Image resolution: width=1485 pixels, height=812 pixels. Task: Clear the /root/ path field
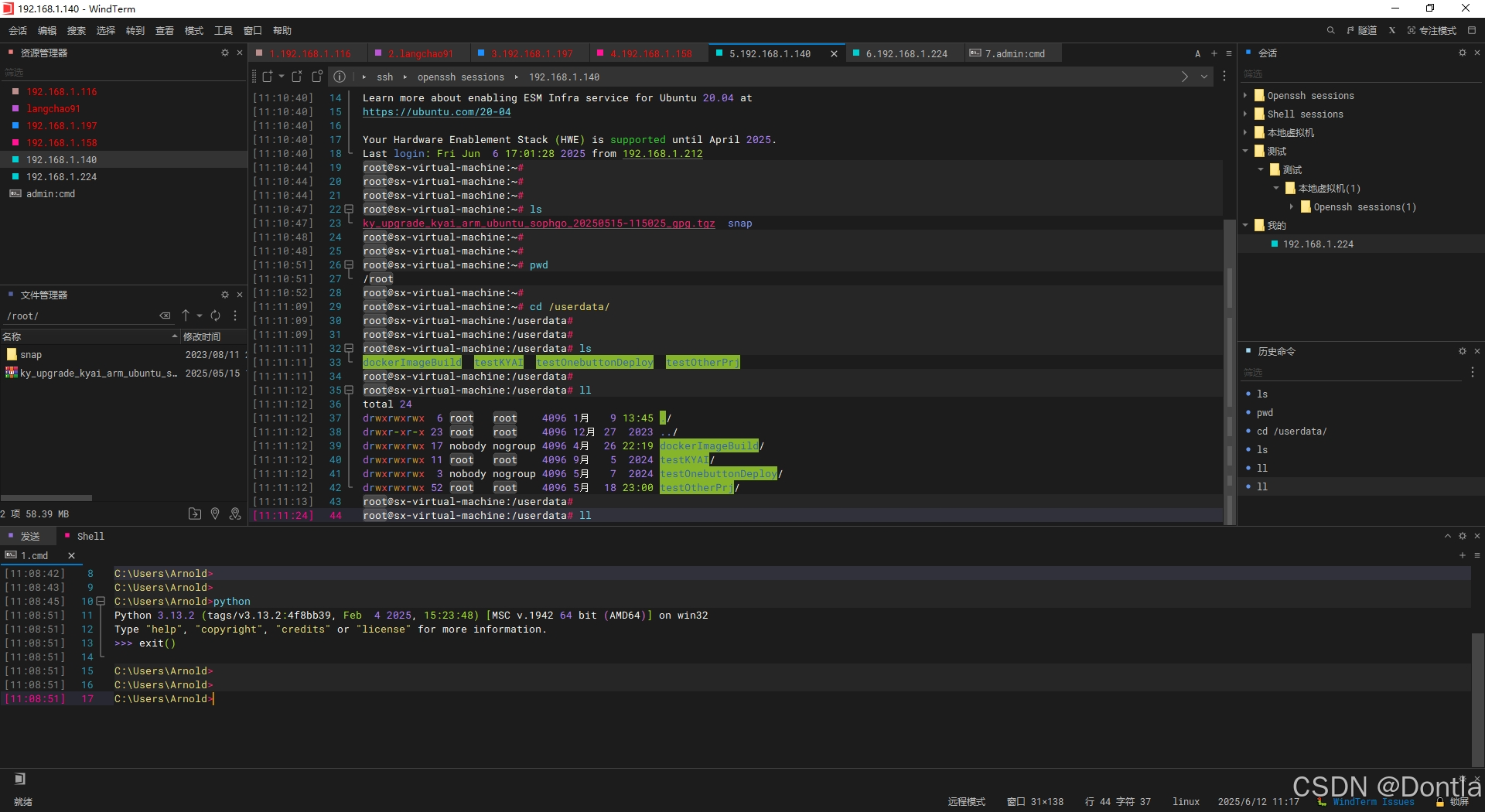coord(165,316)
